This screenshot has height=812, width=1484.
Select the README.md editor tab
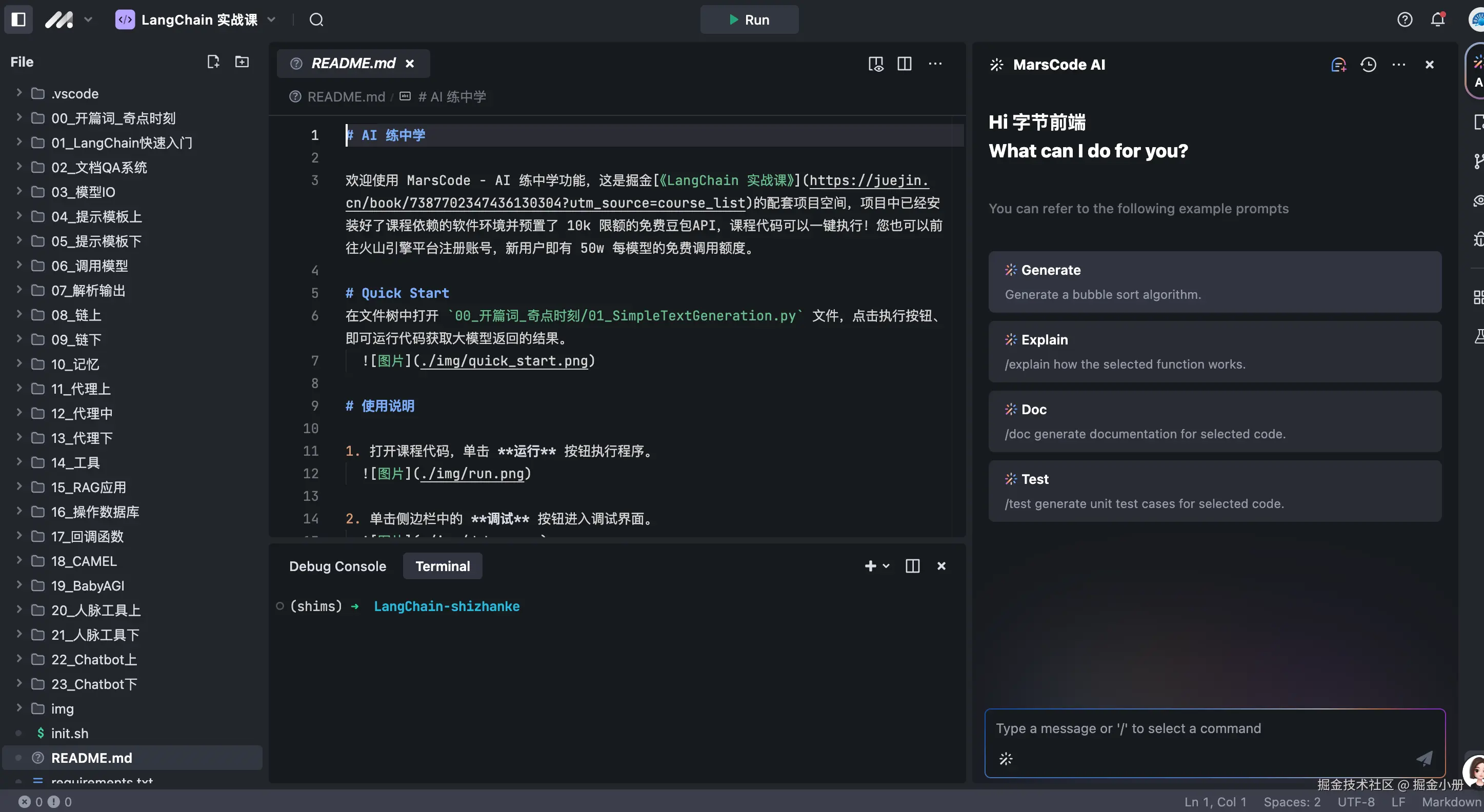(x=353, y=64)
